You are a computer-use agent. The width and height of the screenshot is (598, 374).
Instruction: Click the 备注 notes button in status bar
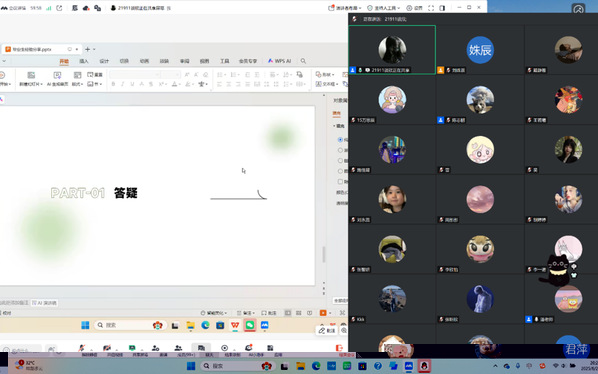coord(246,313)
